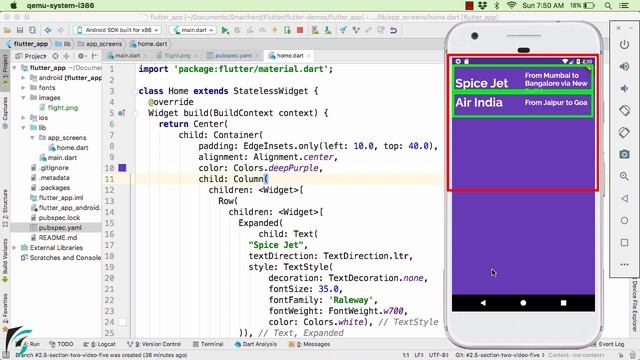Click the Open folder toolbar icon
This screenshot has height=360, width=640.
pyautogui.click(x=7, y=30)
